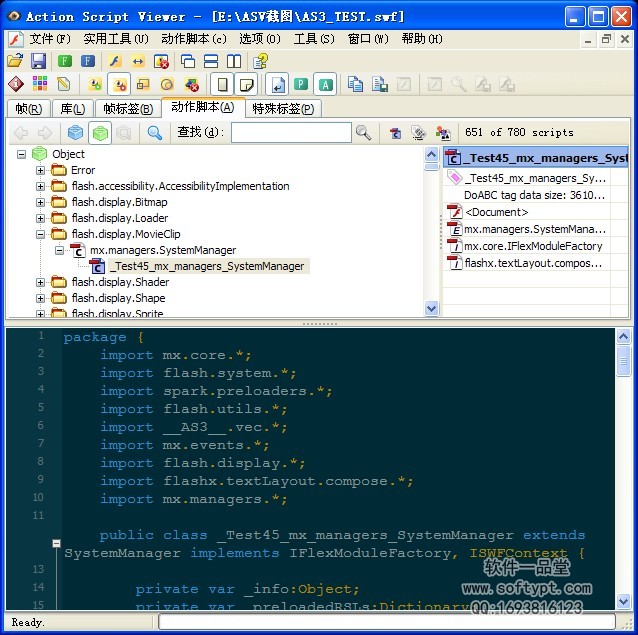Expand the flash.display.Shape folder
Screen dimensions: 638x635
40,298
